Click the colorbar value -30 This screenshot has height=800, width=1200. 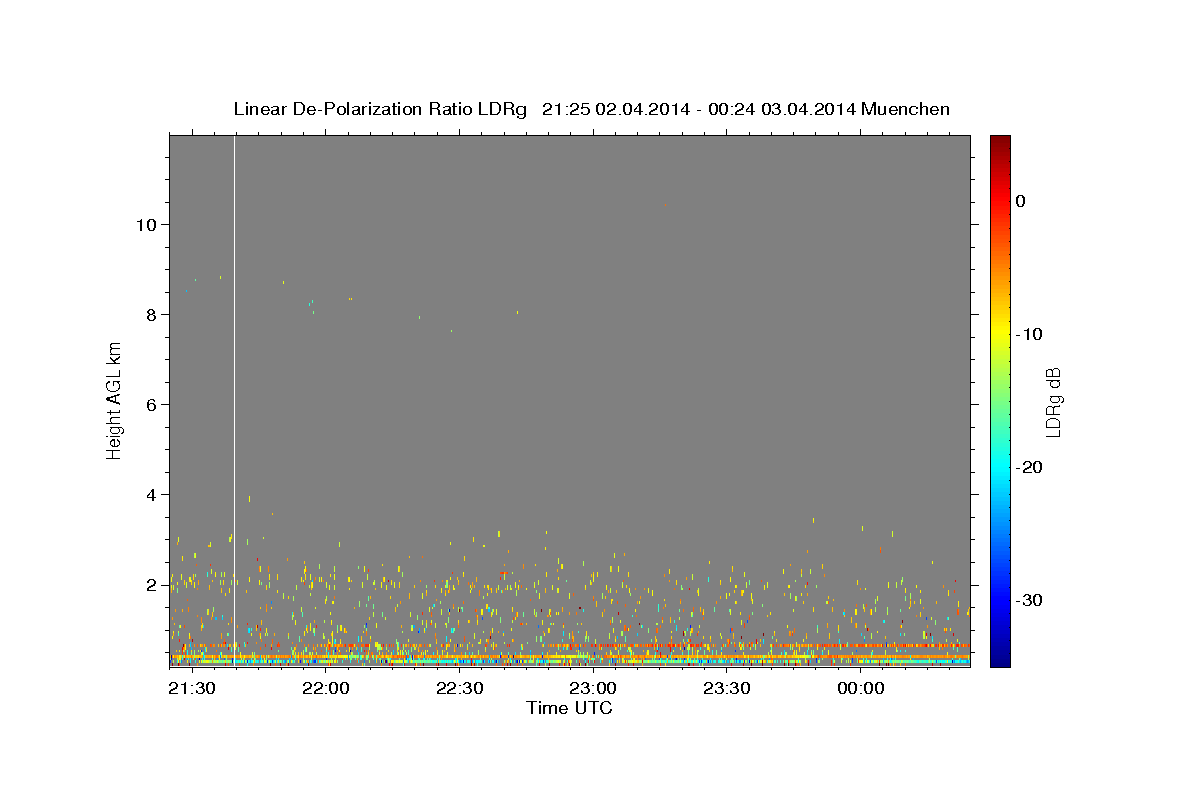1030,600
